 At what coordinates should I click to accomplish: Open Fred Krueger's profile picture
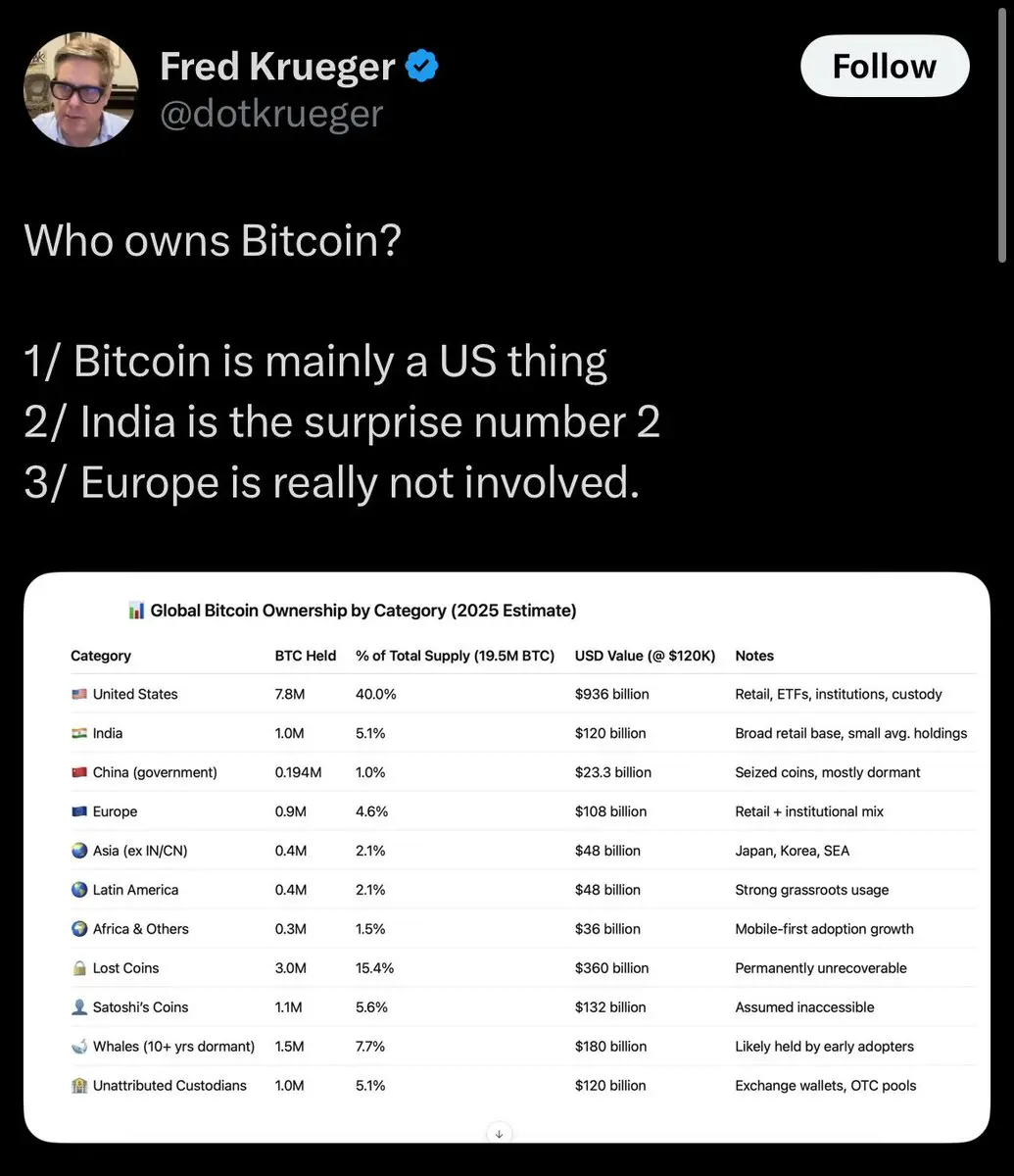(x=81, y=89)
